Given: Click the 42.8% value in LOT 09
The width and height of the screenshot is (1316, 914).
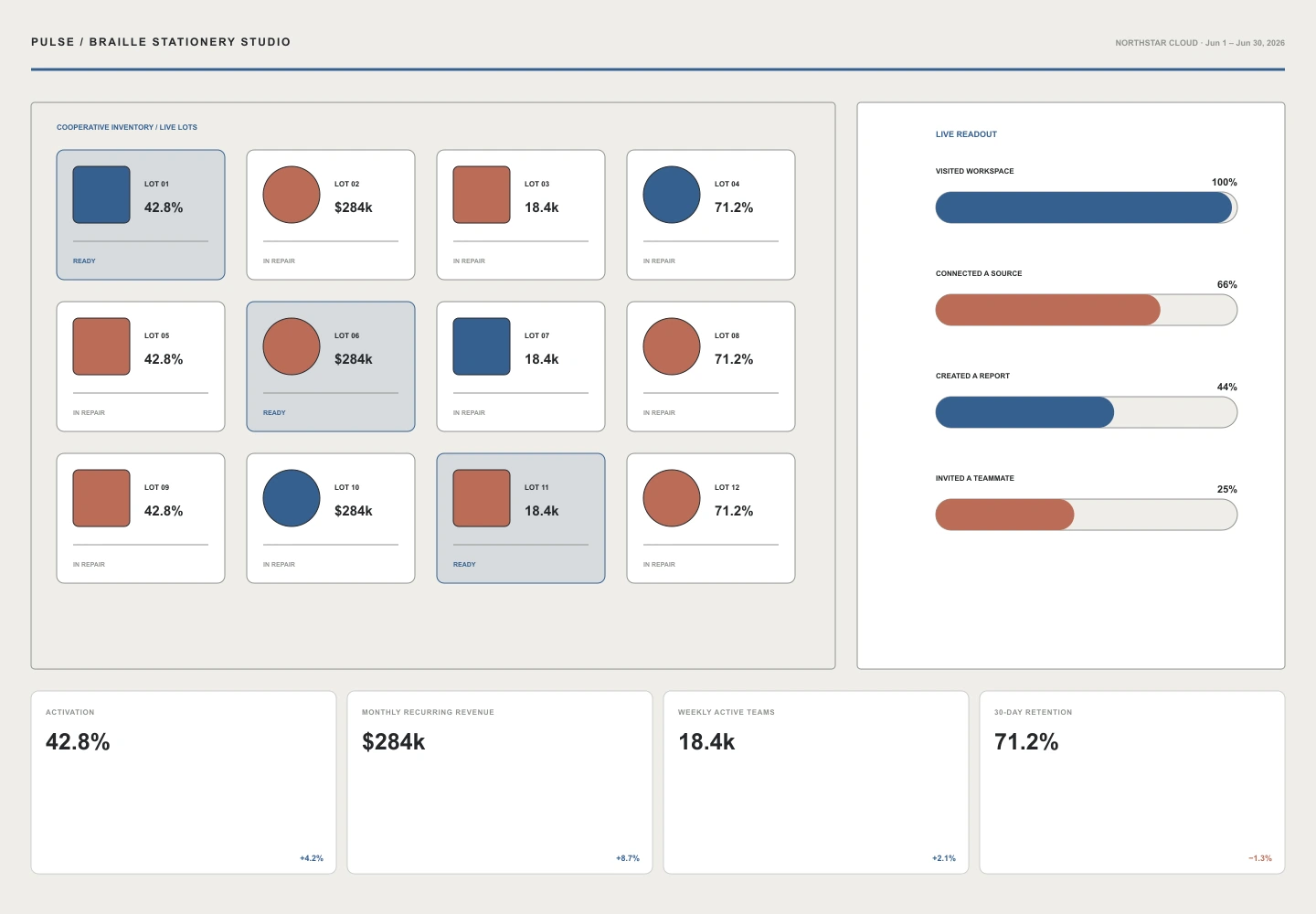Looking at the screenshot, I should pyautogui.click(x=164, y=511).
